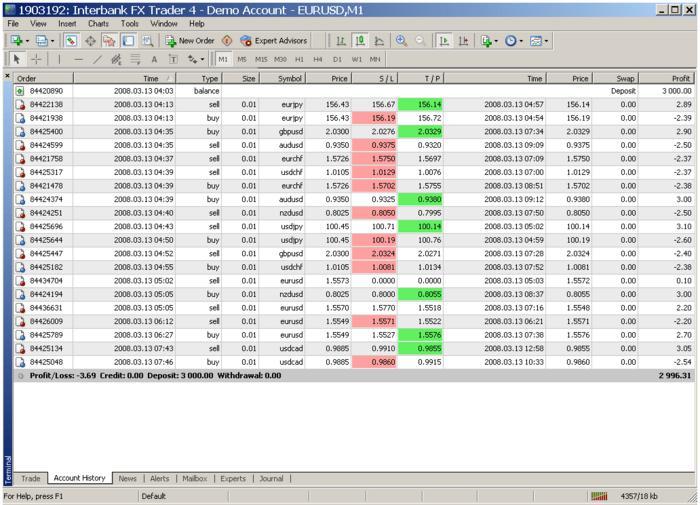Click the zoom in magnifier icon

coord(402,41)
